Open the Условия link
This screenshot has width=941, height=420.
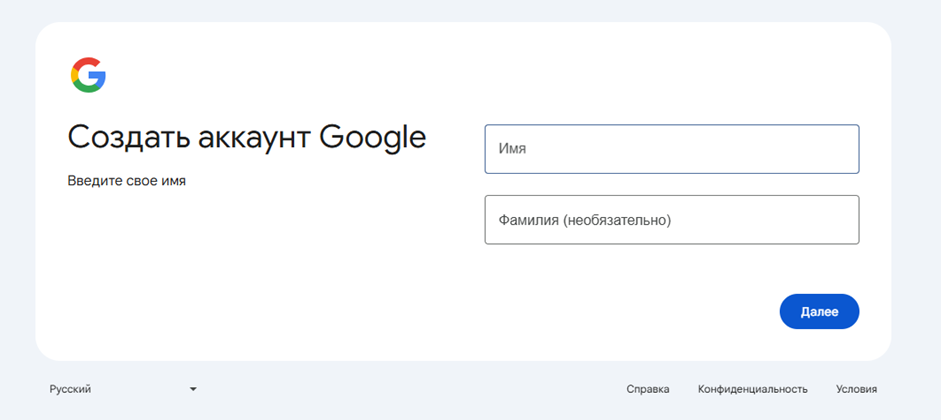(x=856, y=389)
